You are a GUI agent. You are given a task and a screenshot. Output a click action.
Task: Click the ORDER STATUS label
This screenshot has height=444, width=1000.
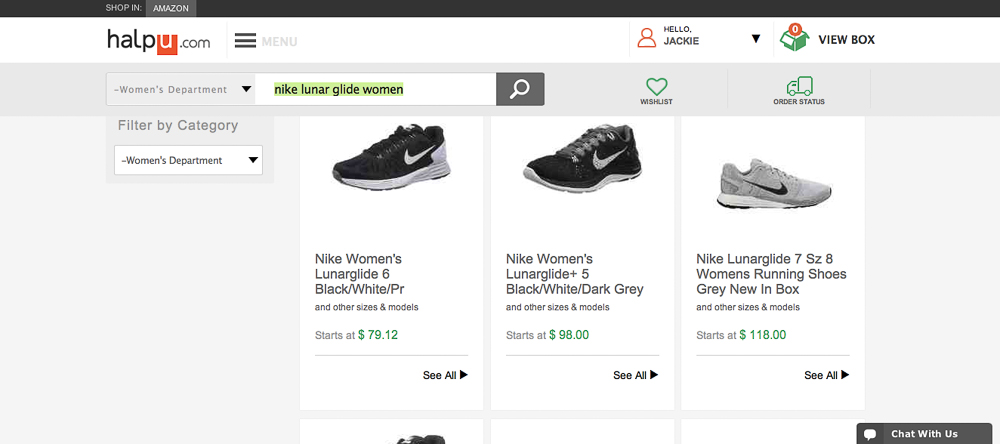799,102
